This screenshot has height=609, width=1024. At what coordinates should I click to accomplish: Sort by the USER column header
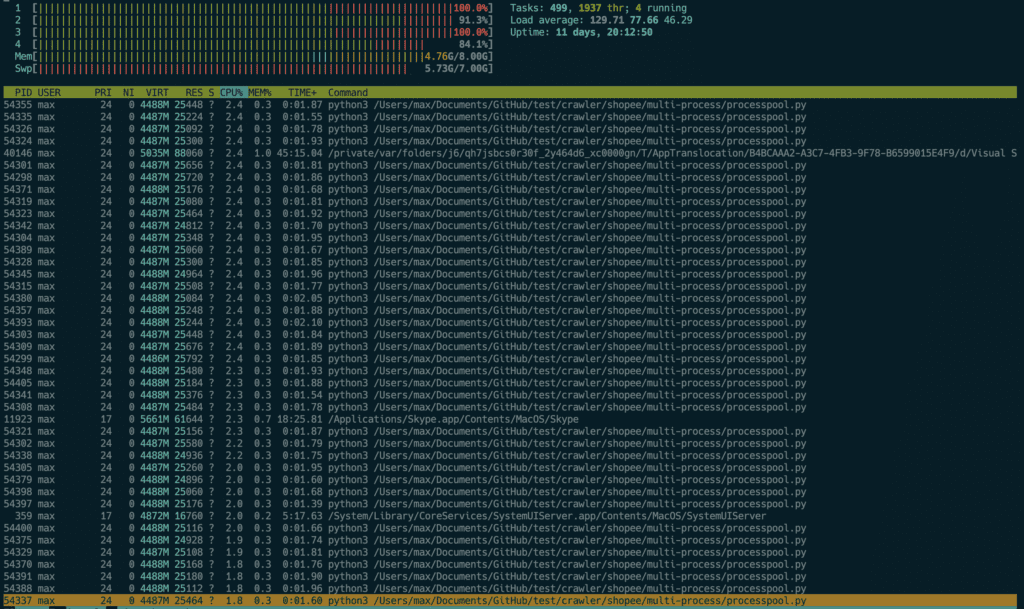(x=49, y=93)
